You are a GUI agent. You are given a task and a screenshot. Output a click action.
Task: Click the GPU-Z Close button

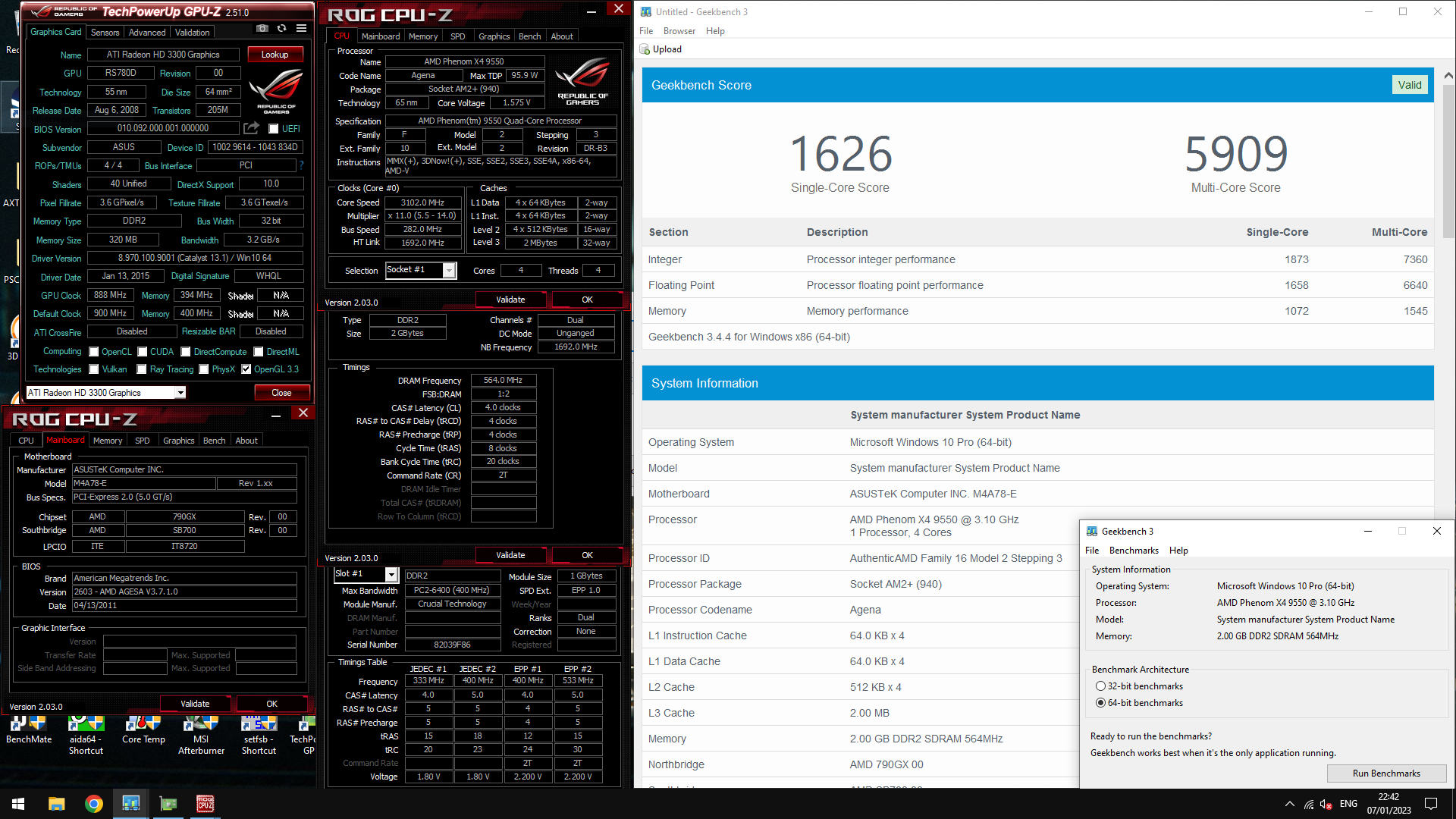[281, 393]
